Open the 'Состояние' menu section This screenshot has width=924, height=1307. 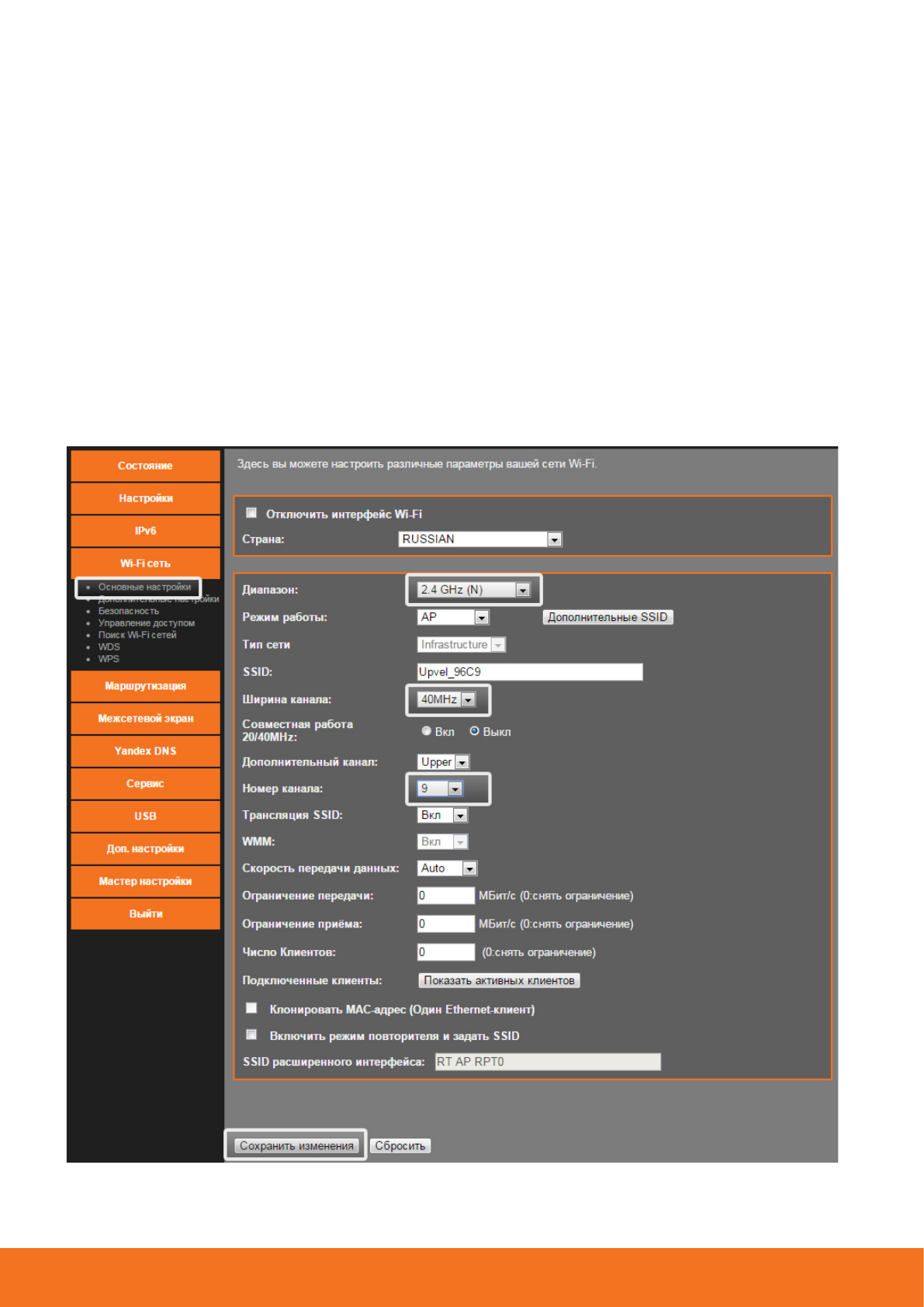[x=145, y=466]
